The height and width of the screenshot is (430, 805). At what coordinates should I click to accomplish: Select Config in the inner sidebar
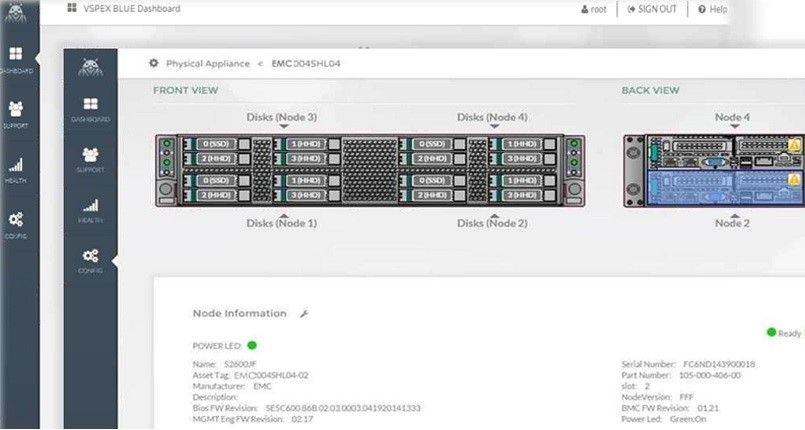tap(90, 261)
